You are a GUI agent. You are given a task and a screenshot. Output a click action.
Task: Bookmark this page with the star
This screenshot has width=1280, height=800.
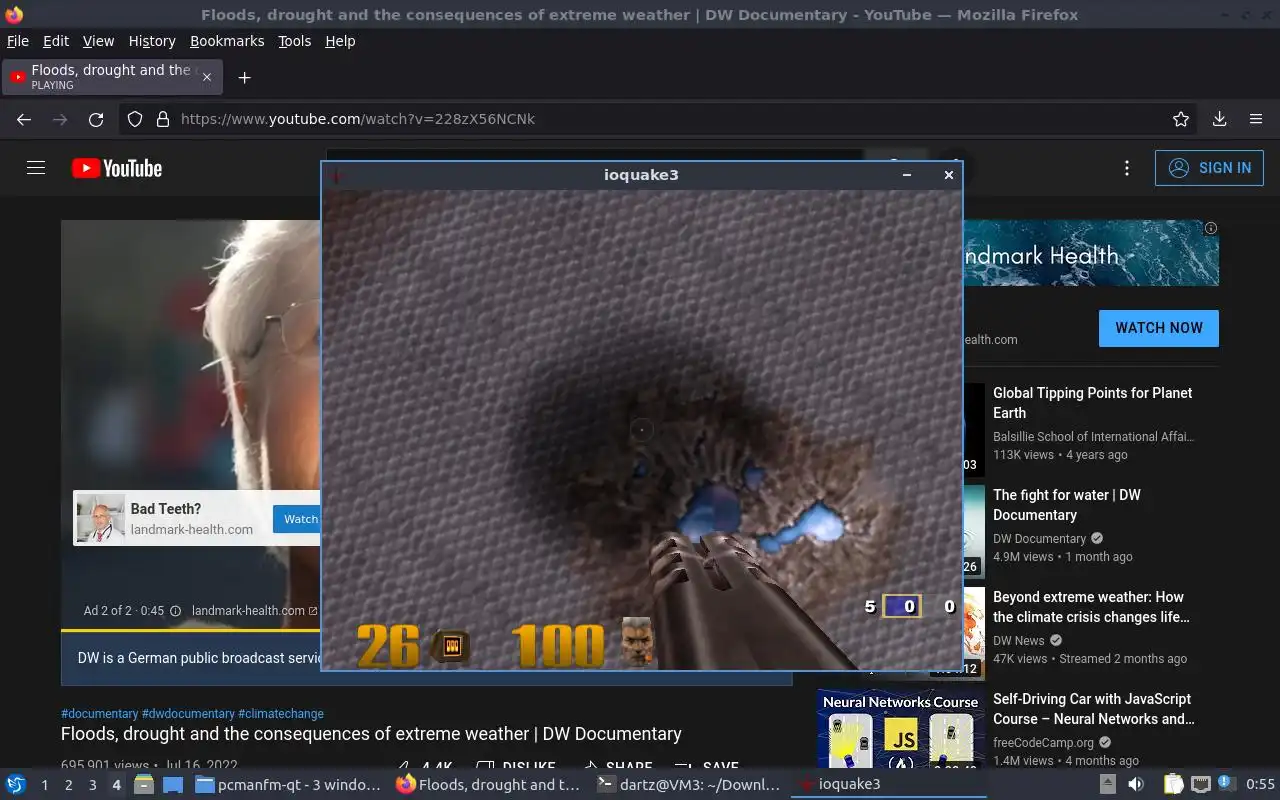tap(1181, 119)
